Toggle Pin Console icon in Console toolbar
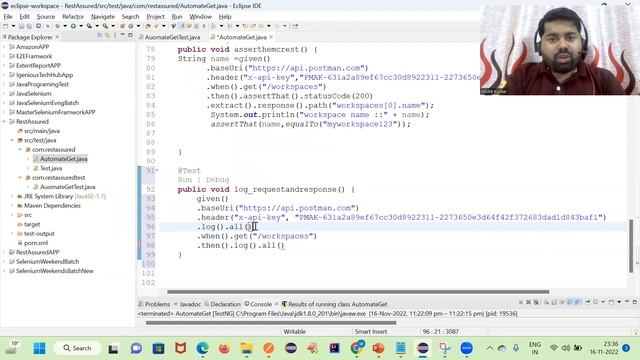The width and height of the screenshot is (640, 360). 588,302
